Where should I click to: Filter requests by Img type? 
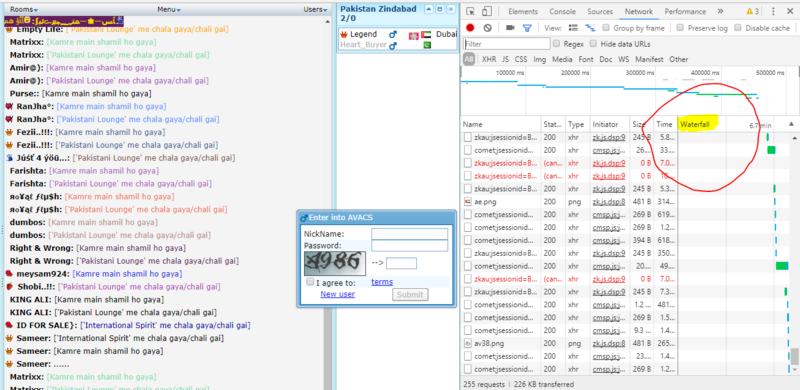click(x=539, y=59)
